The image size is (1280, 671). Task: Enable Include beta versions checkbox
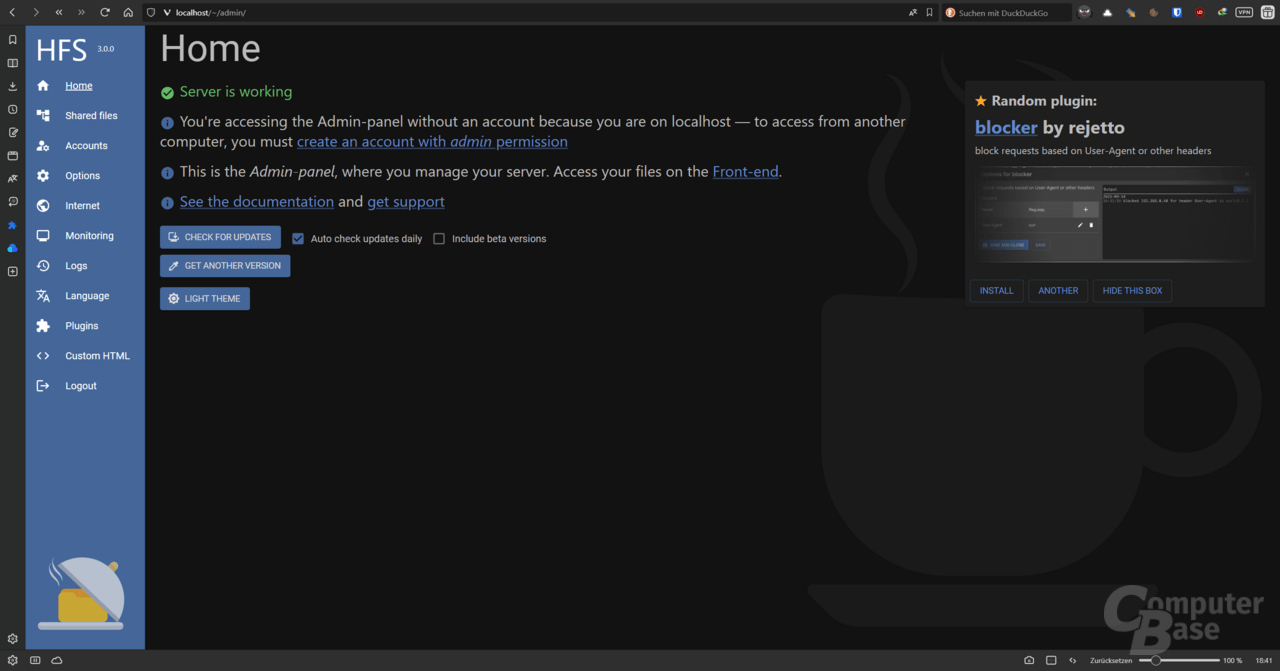439,239
